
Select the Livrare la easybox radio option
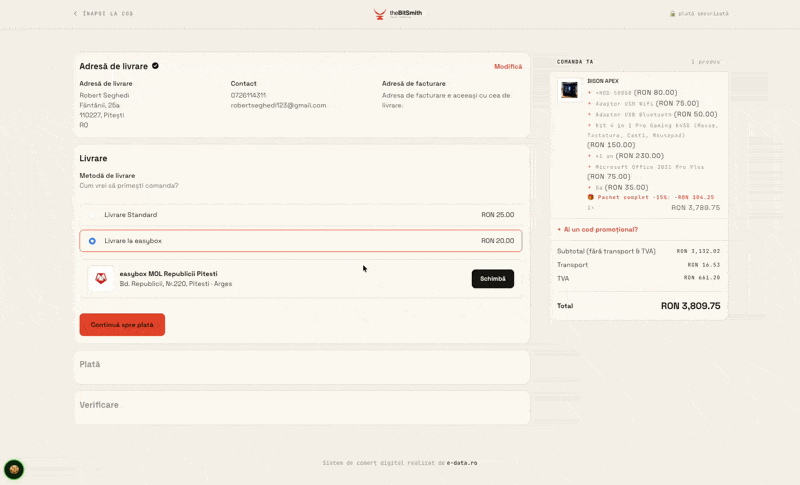92,241
